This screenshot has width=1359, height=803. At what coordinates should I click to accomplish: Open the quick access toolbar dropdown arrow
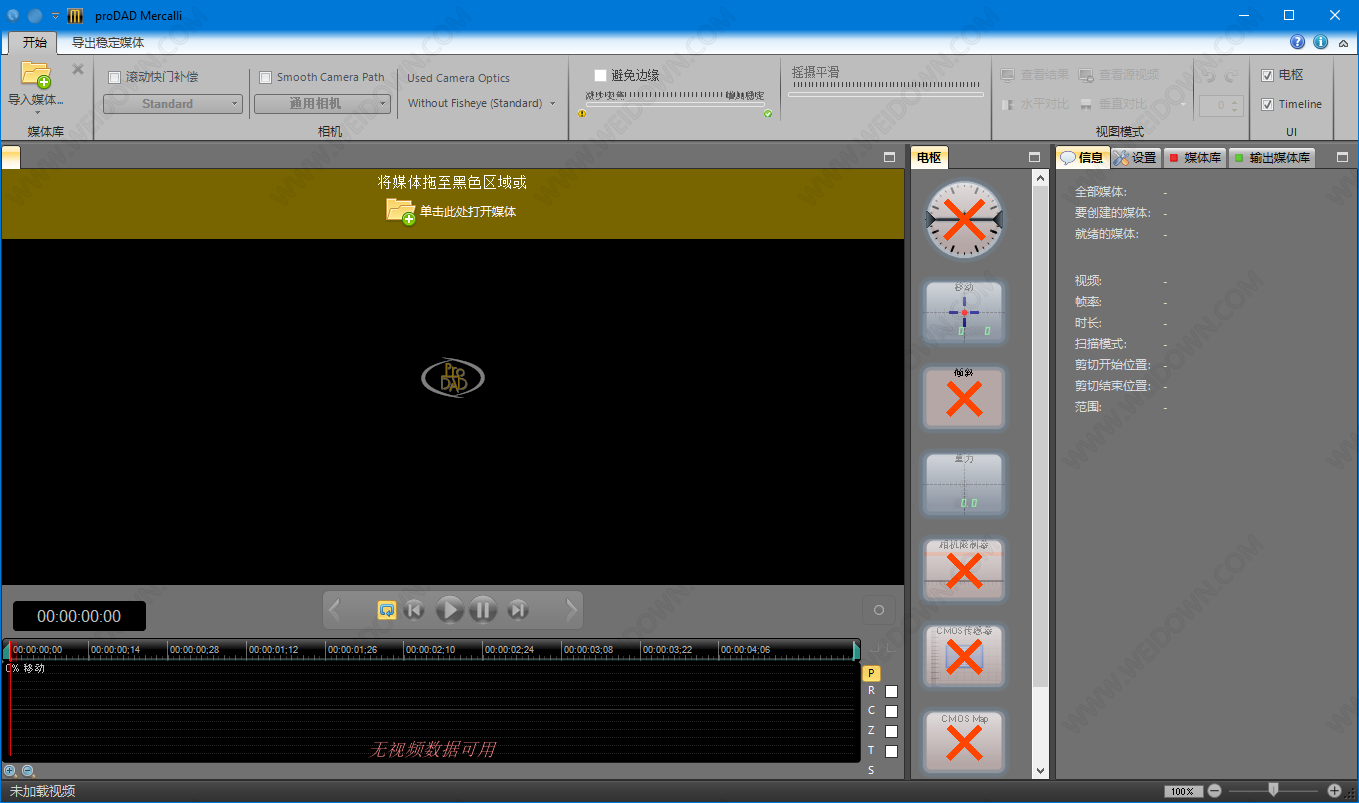pos(55,15)
